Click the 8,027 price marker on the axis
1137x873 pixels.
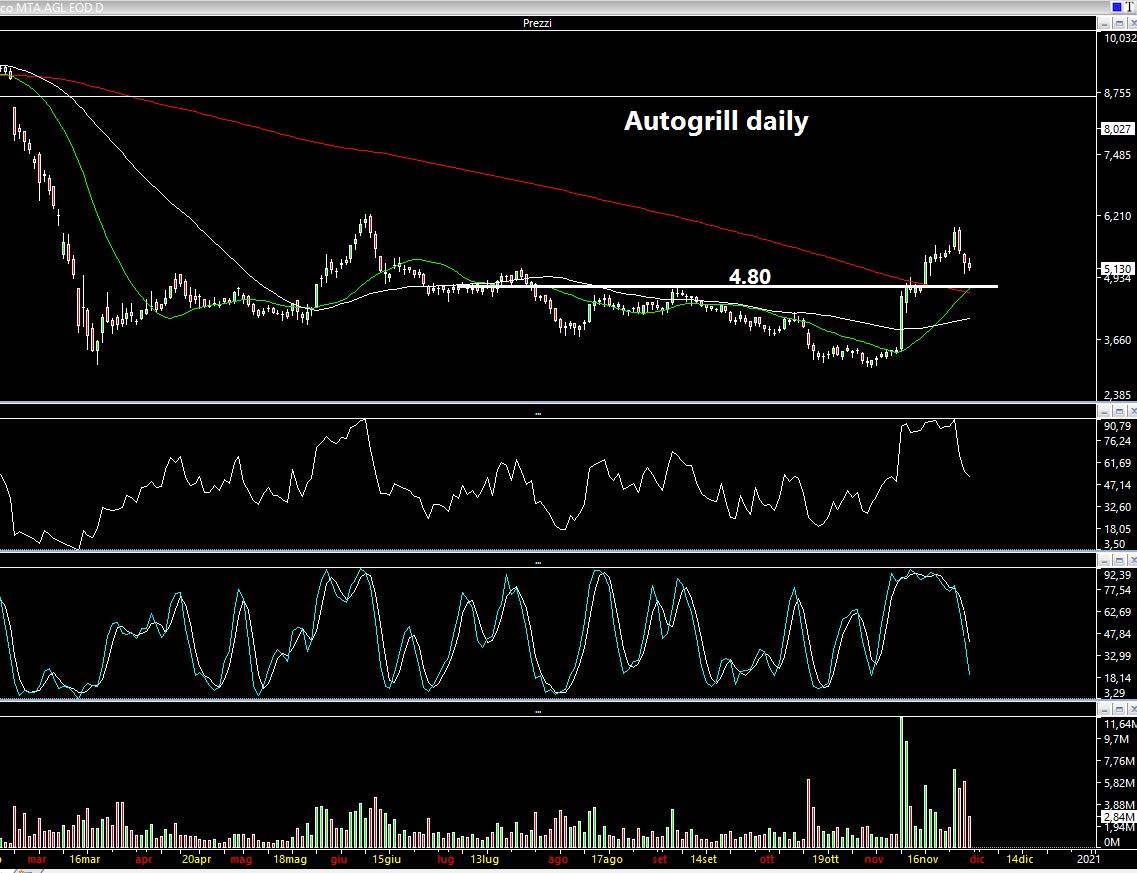[x=1117, y=129]
